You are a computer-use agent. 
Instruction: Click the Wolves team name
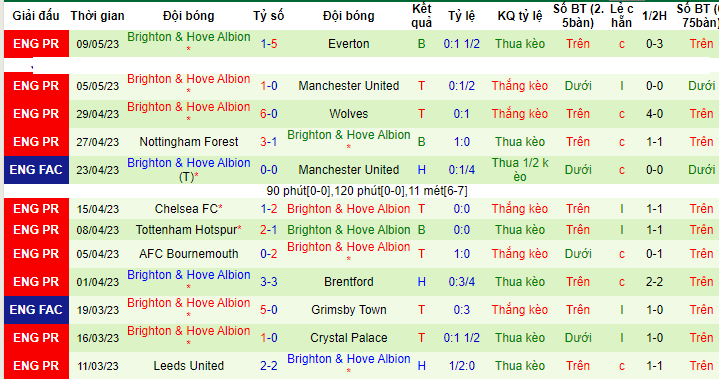pyautogui.click(x=348, y=114)
